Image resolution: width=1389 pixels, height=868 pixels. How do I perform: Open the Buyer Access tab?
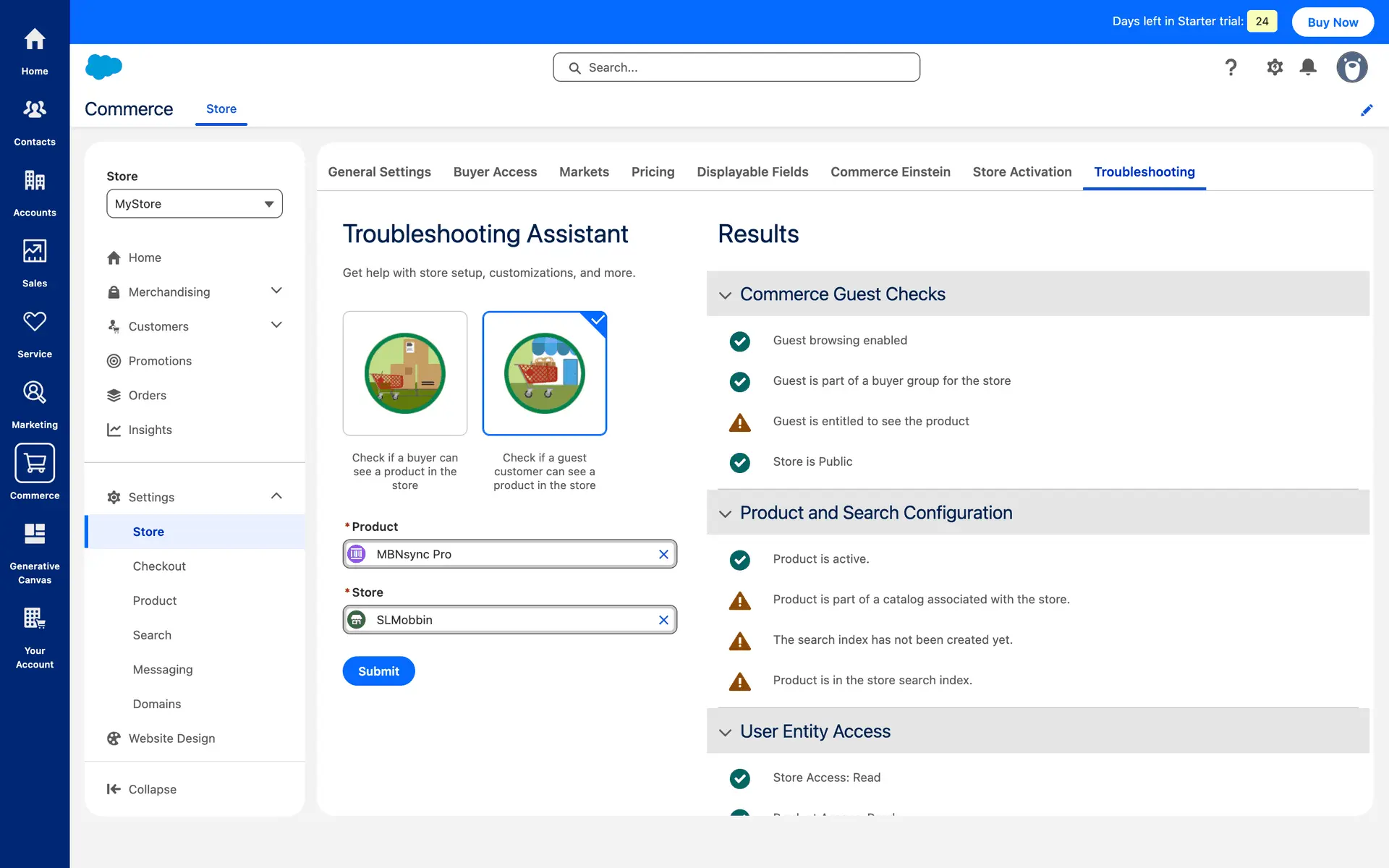(495, 172)
